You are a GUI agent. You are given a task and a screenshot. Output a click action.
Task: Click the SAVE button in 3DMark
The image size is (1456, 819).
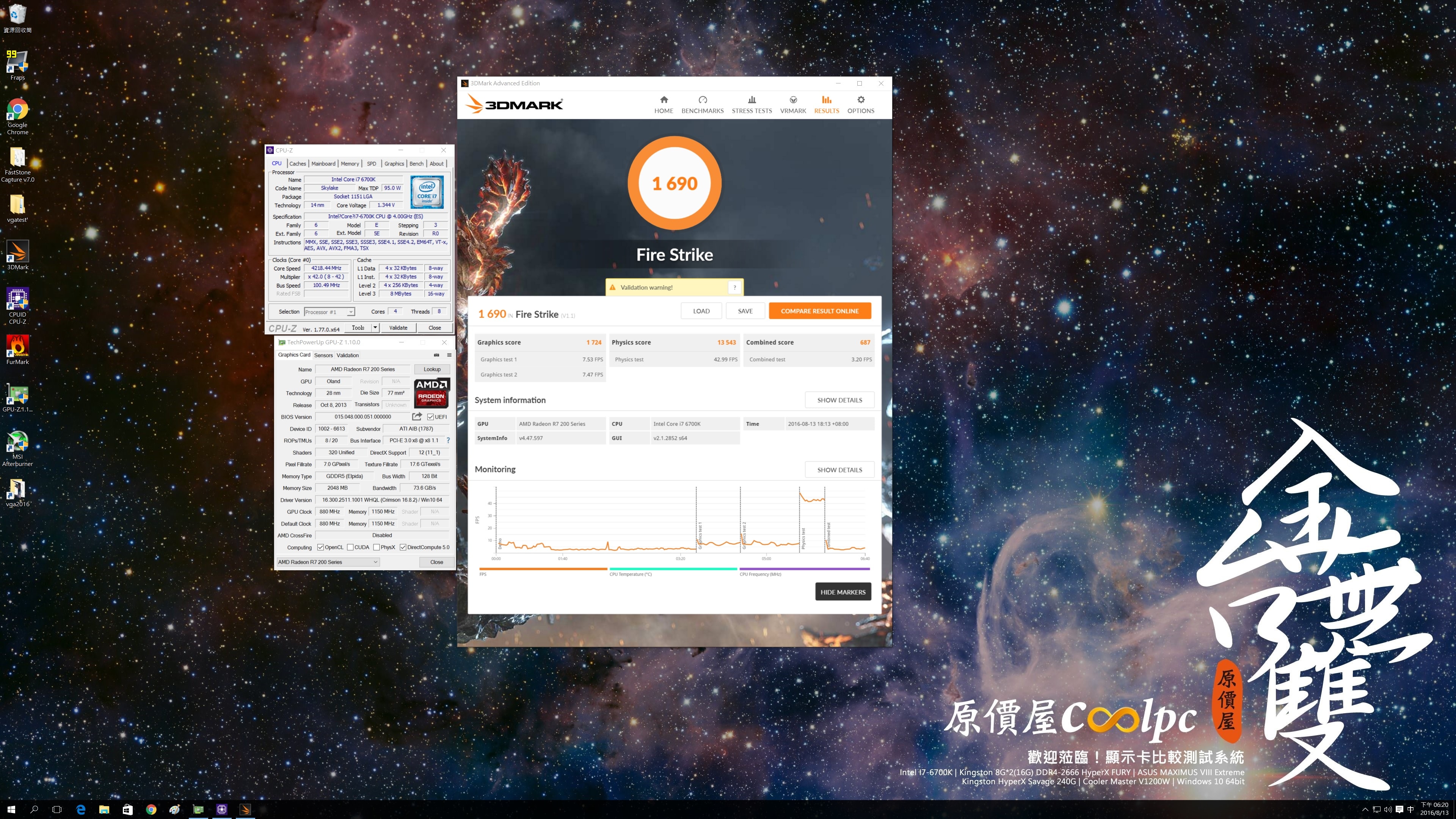(745, 311)
